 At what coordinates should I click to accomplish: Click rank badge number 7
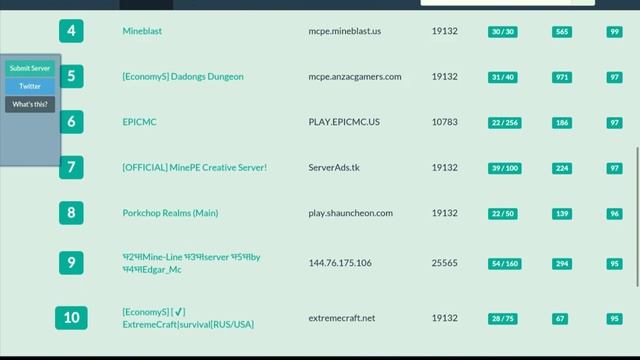tap(71, 167)
